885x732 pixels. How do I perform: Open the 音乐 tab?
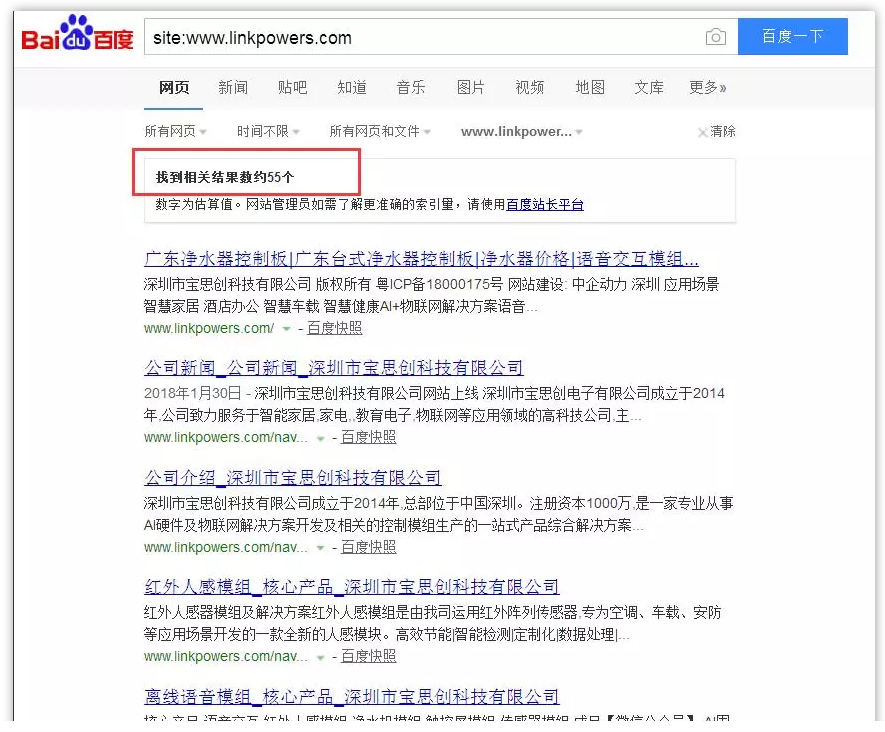pyautogui.click(x=411, y=87)
